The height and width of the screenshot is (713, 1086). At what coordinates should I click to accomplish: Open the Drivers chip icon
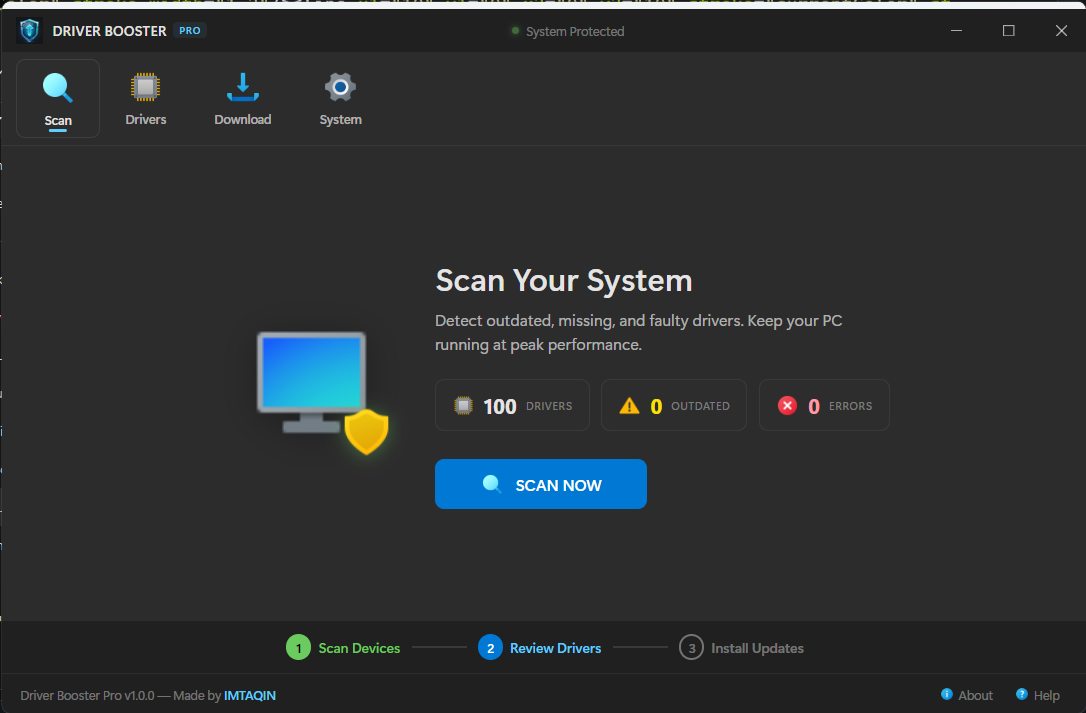click(x=145, y=88)
